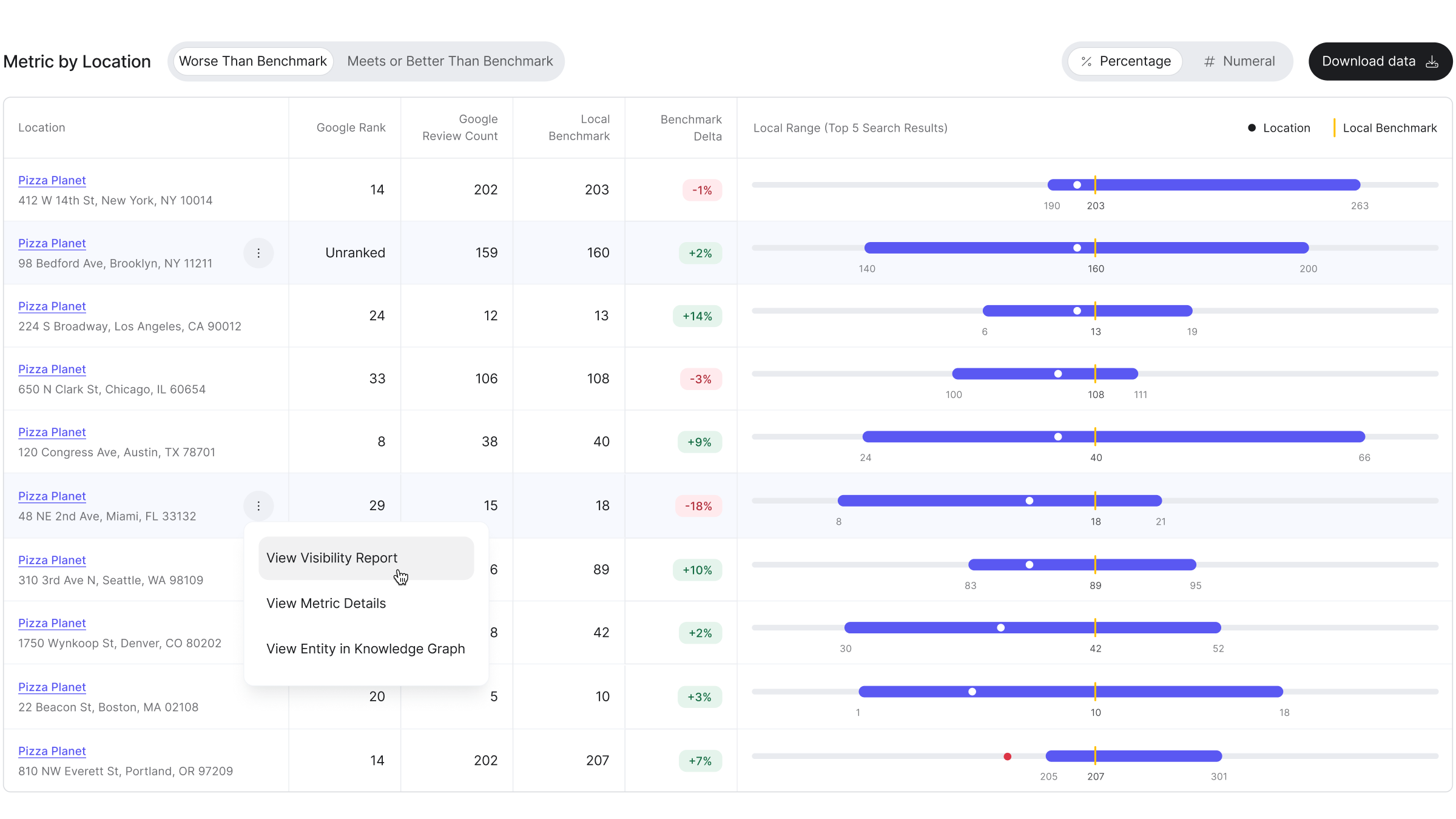Click the percent symbol icon in Percentage toggle

[x=1086, y=61]
